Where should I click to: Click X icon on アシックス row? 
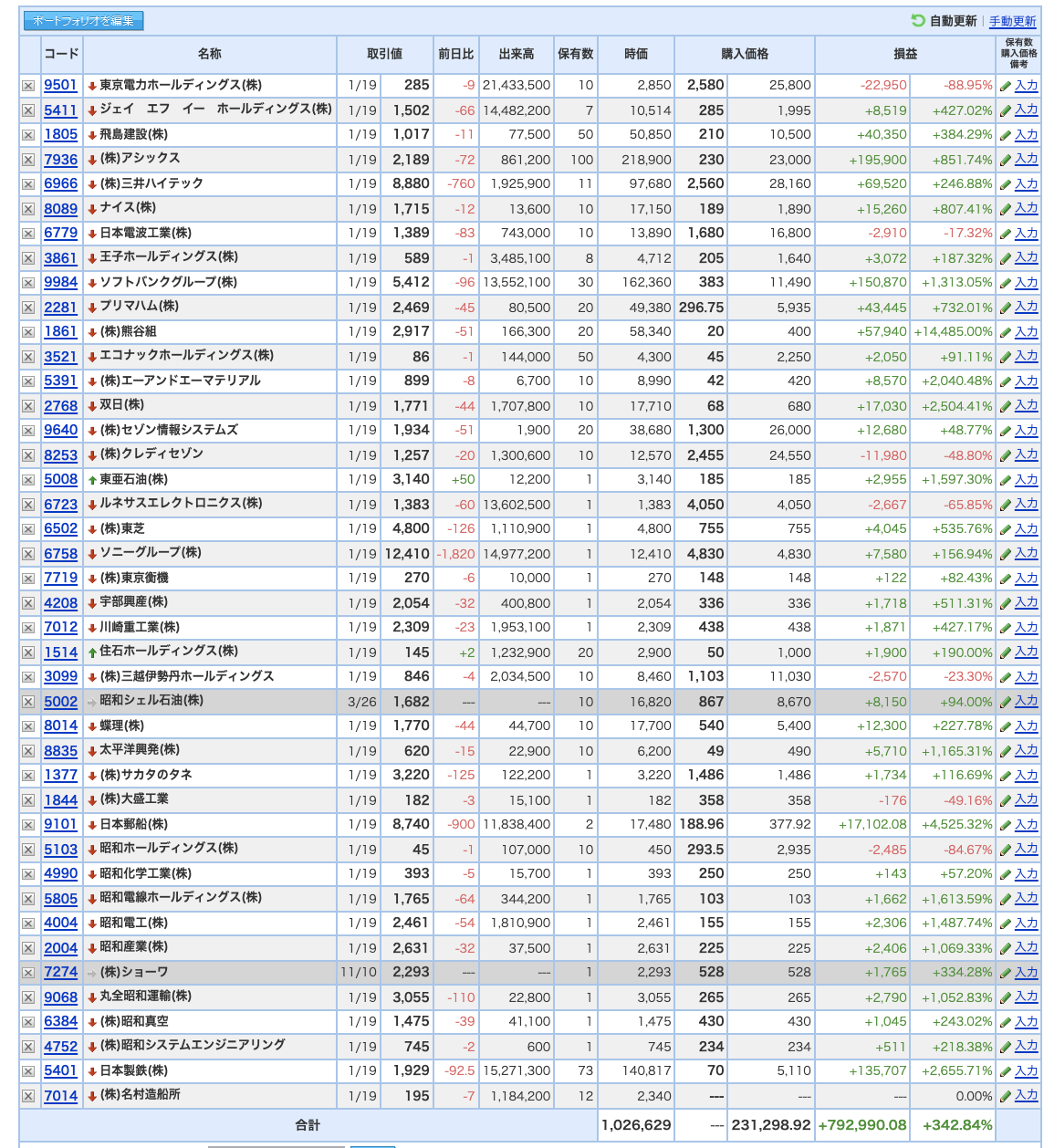[28, 160]
